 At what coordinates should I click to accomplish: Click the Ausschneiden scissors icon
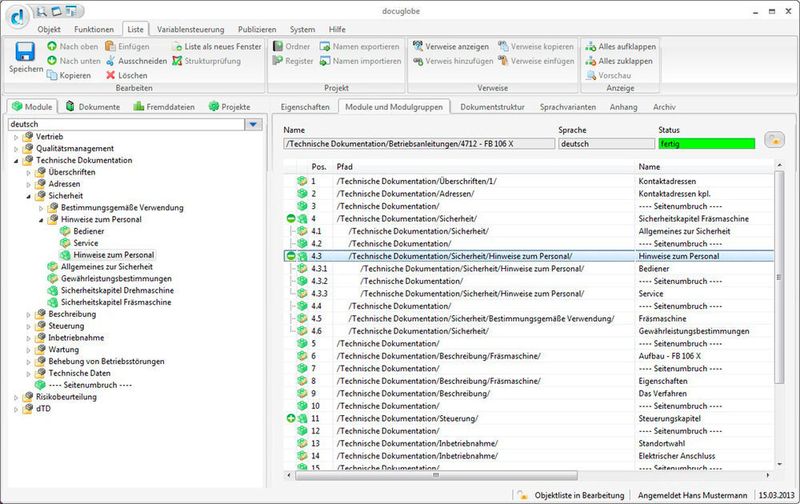click(x=111, y=61)
